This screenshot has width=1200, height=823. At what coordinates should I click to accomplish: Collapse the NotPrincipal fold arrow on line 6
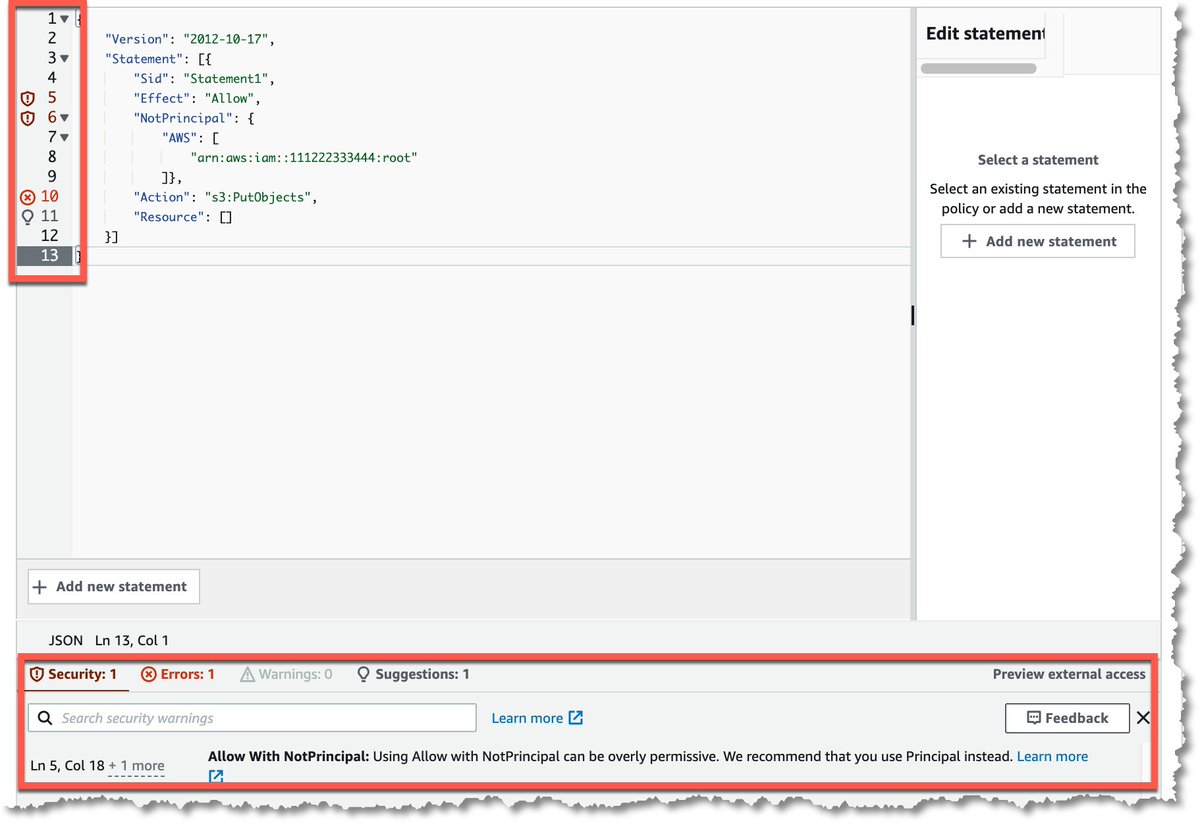(65, 118)
